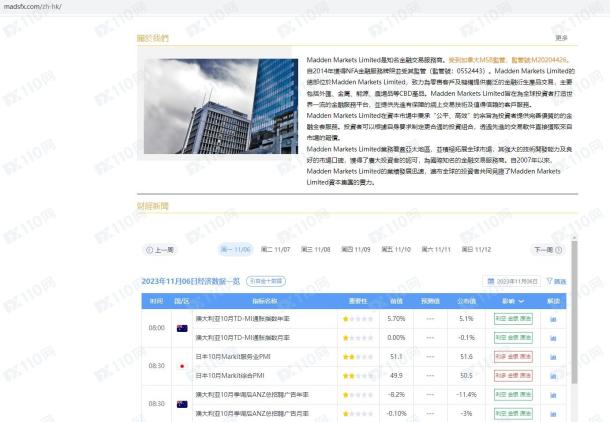Click the circular arrow icon beside 上一周

click(149, 250)
